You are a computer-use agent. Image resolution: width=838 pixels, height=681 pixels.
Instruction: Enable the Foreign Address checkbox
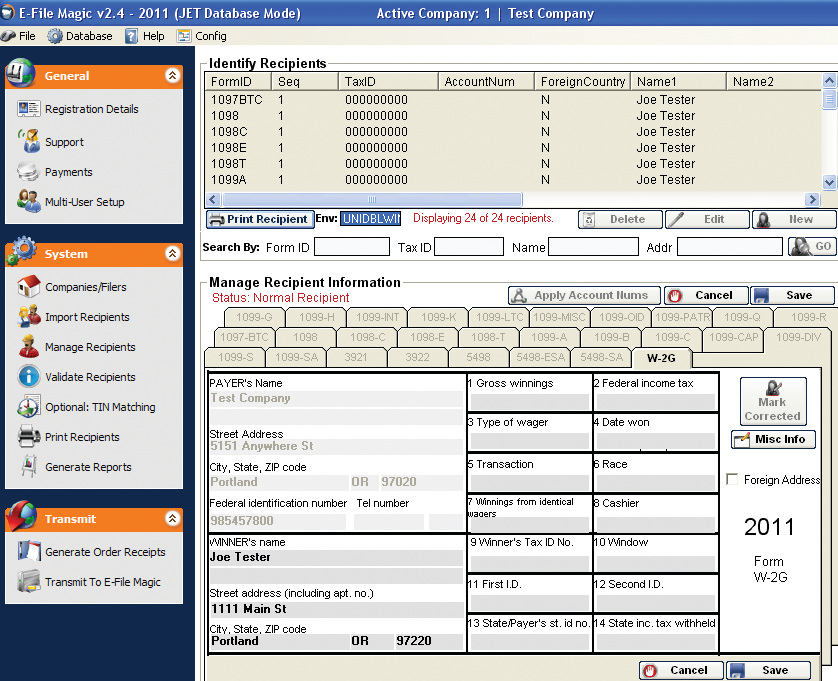point(733,480)
